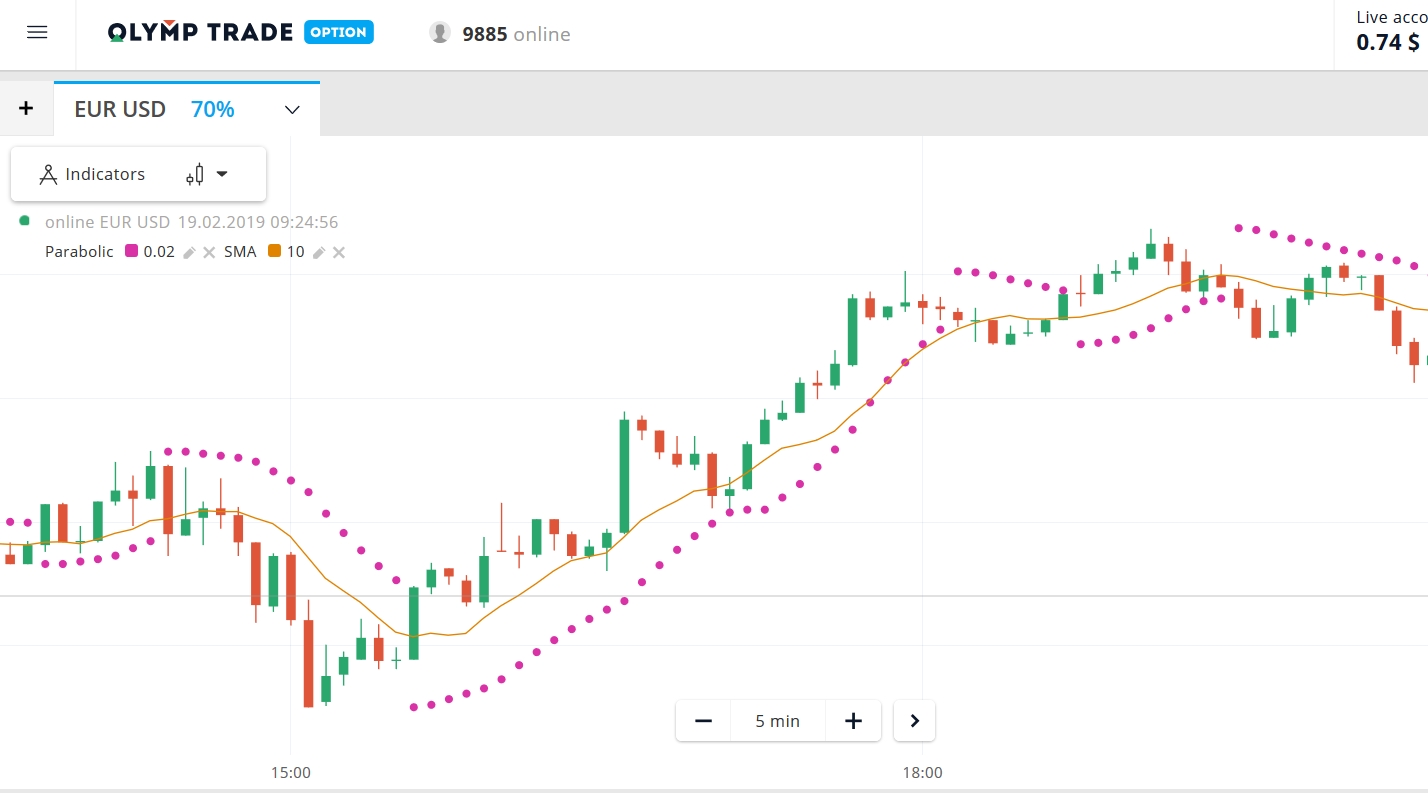Click the candlestick chart type icon

click(196, 173)
